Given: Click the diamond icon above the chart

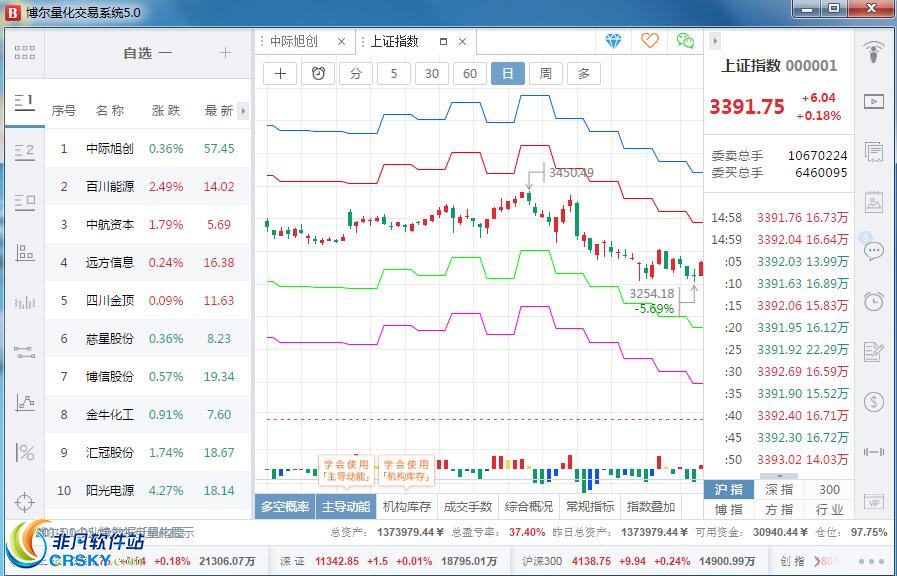Looking at the screenshot, I should [614, 41].
